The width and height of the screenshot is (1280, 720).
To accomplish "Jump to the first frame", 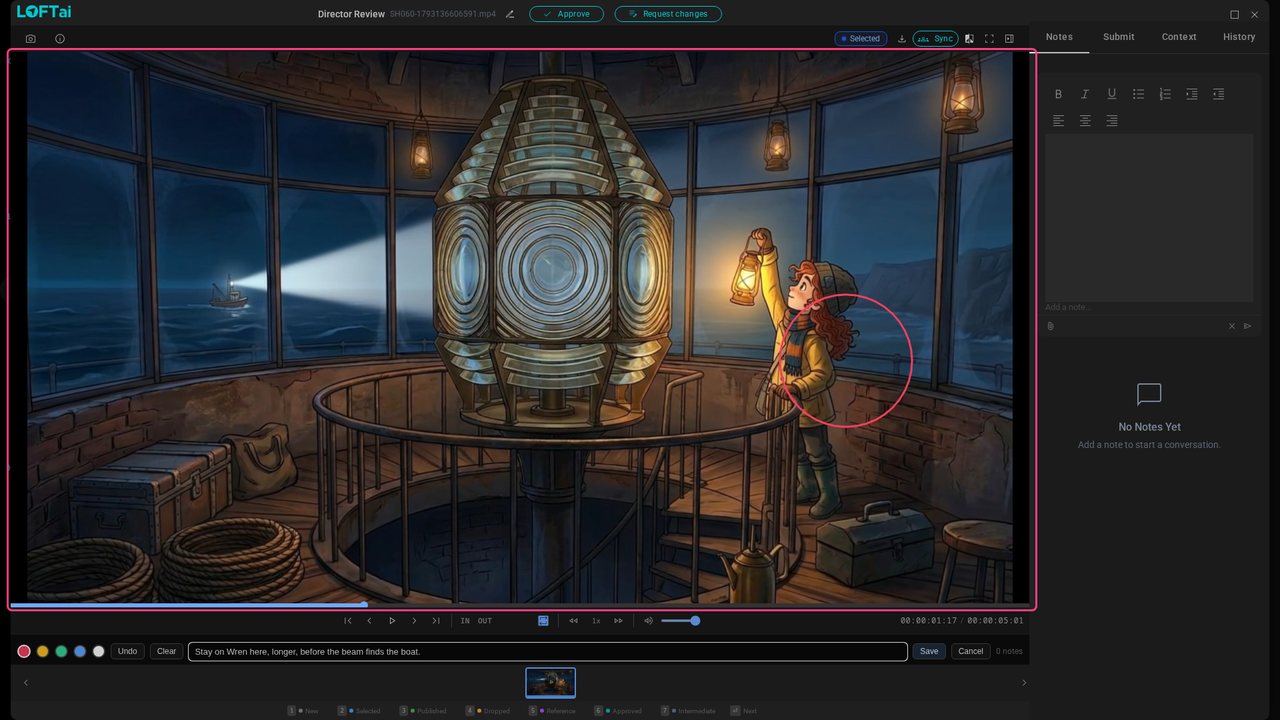I will [348, 621].
